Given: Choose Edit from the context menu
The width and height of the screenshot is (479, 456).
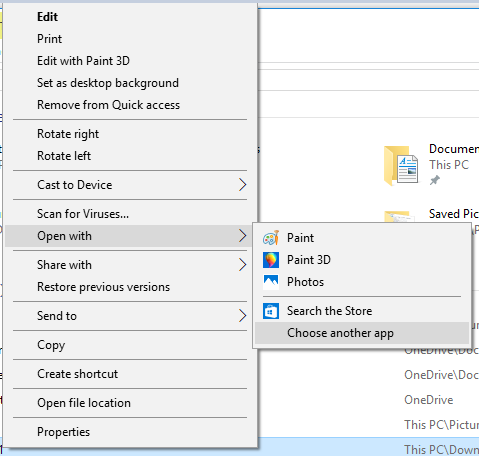Looking at the screenshot, I should (130, 17).
